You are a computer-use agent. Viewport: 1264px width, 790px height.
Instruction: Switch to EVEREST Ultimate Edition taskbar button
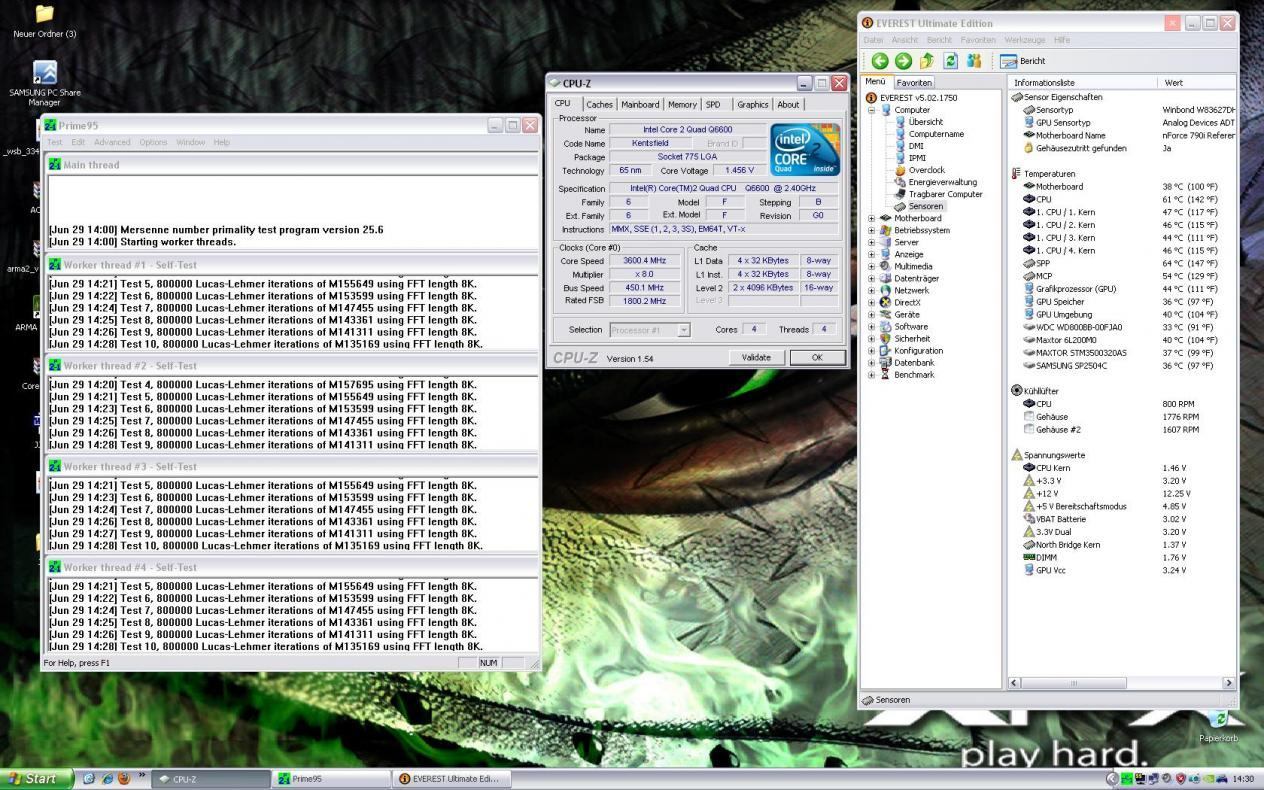click(x=453, y=779)
